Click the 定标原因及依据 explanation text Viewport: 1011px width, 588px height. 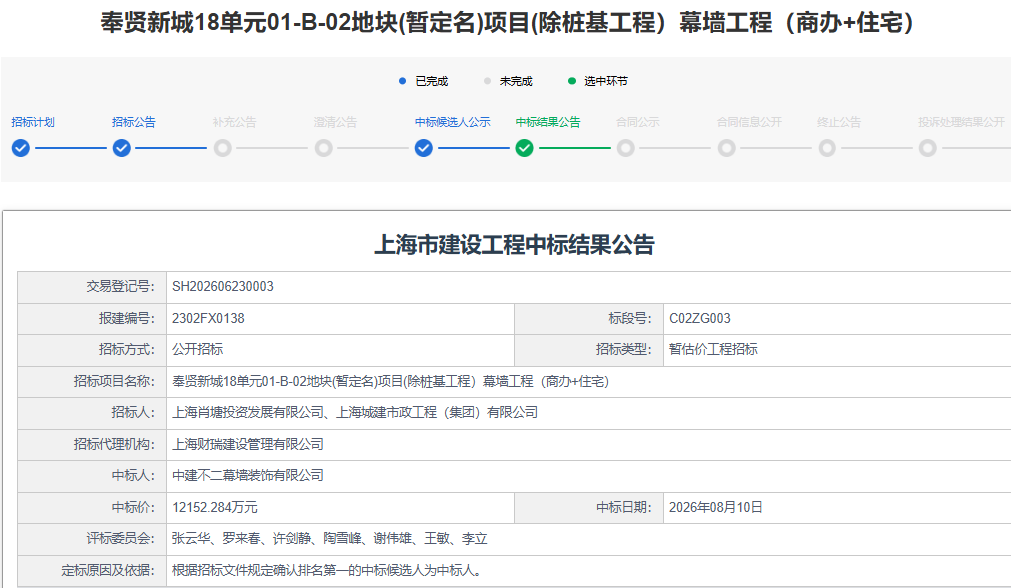[326, 571]
